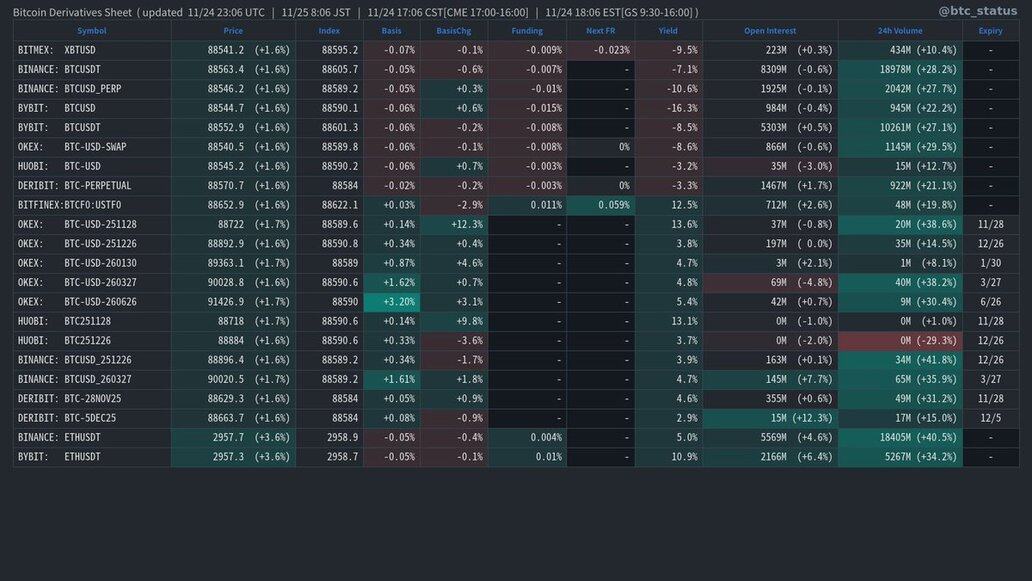The image size is (1032, 581).
Task: Click the Price column header
Action: pyautogui.click(x=233, y=31)
